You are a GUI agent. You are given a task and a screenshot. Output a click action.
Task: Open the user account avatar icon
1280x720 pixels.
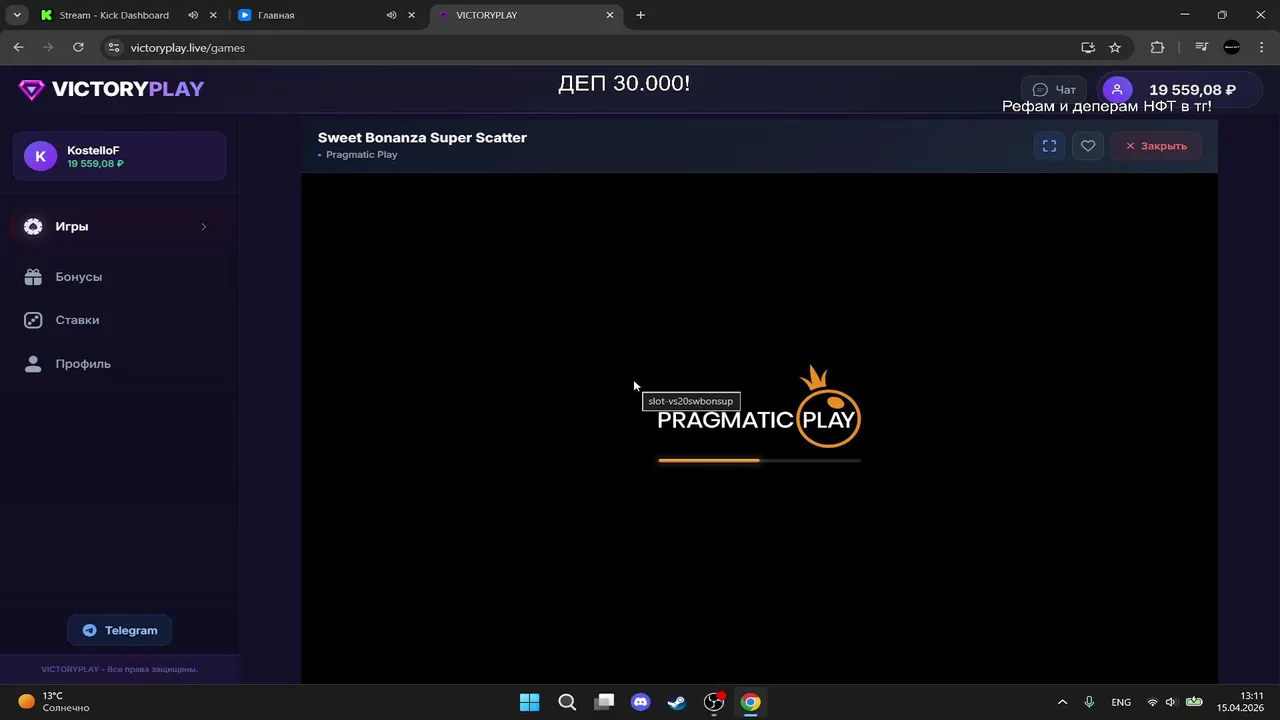(1117, 90)
